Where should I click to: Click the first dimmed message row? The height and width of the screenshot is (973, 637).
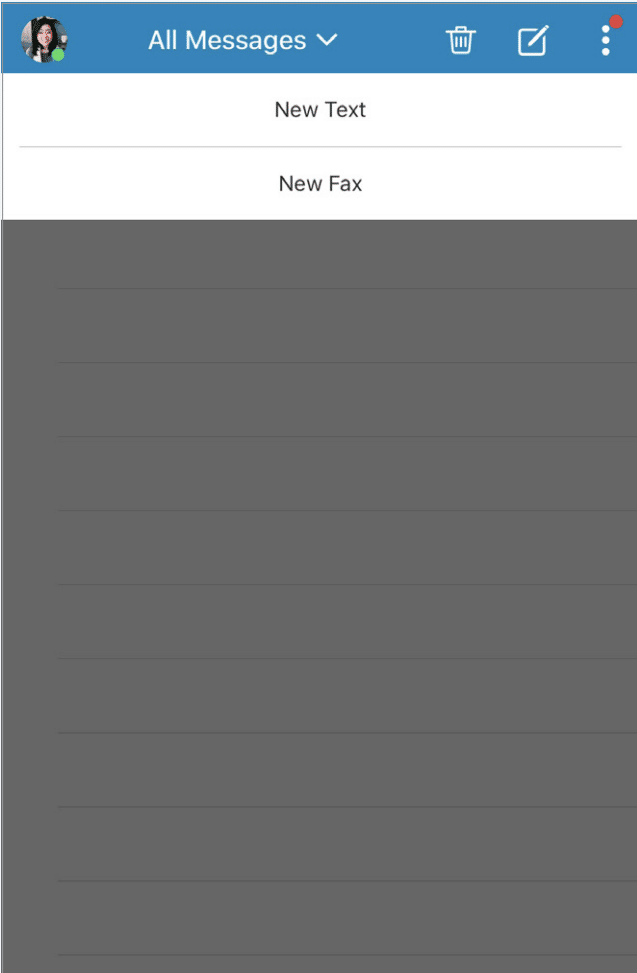pyautogui.click(x=319, y=254)
